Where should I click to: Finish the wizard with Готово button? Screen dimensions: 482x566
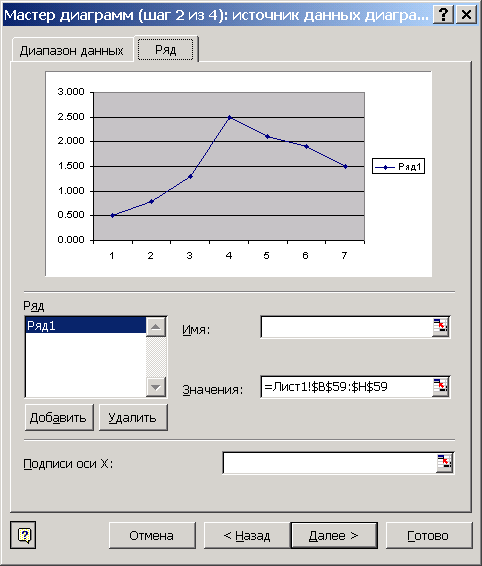429,535
